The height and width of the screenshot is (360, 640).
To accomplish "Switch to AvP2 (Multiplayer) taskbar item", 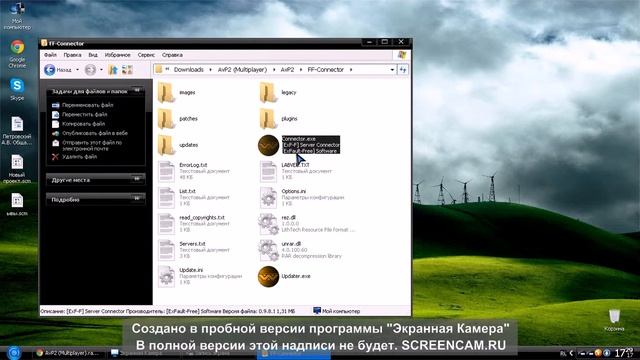I will click(x=68, y=353).
